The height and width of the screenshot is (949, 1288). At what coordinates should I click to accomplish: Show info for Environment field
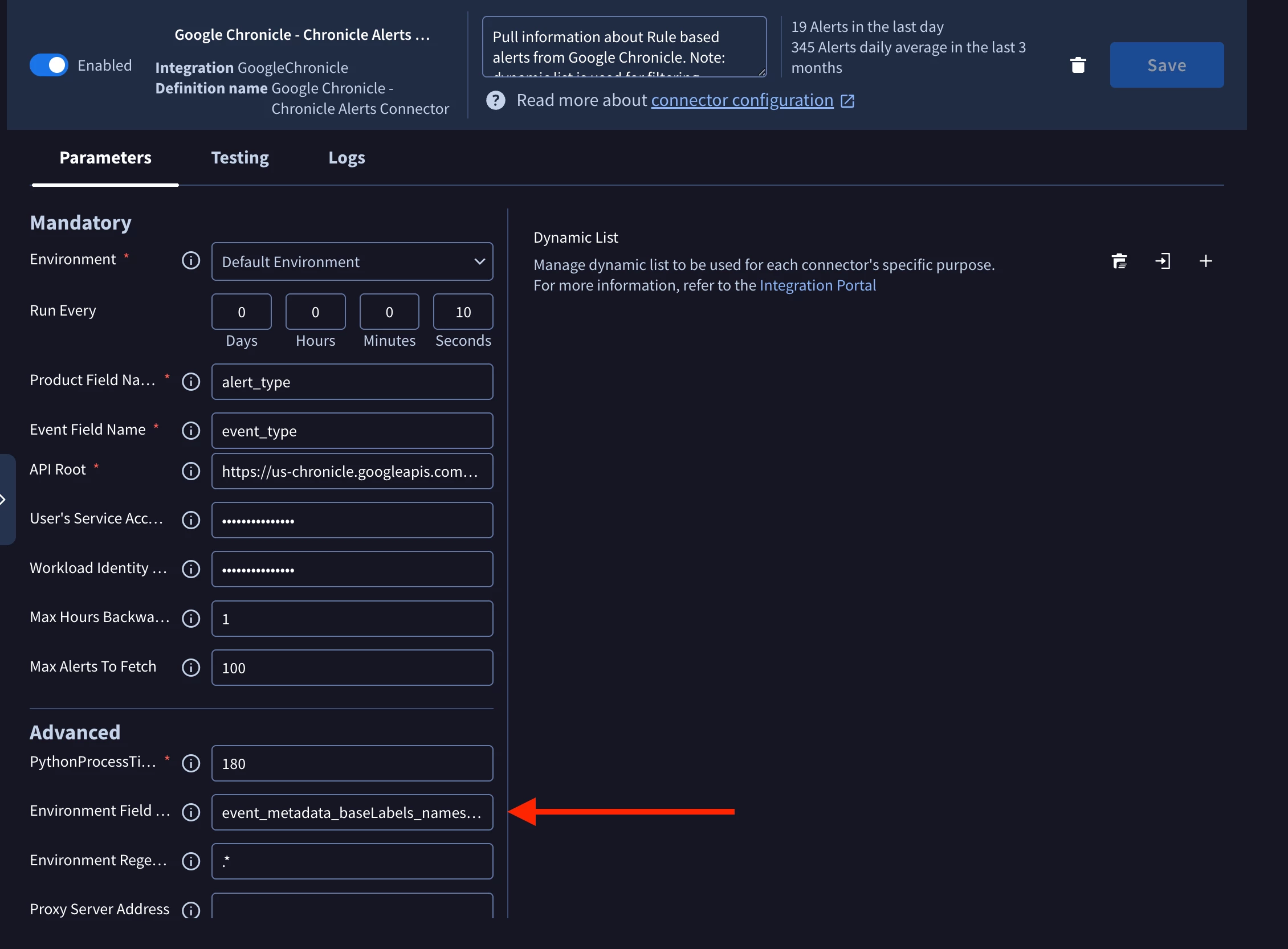191,260
